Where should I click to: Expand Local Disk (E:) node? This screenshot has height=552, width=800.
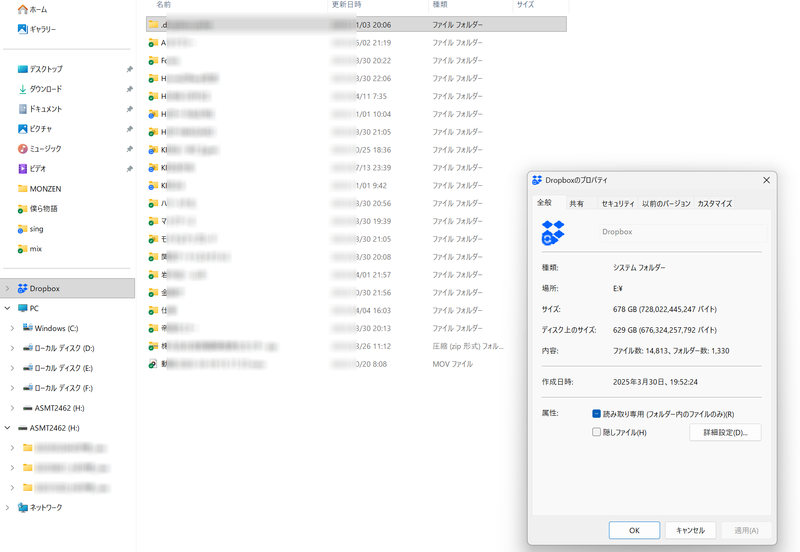coord(12,368)
